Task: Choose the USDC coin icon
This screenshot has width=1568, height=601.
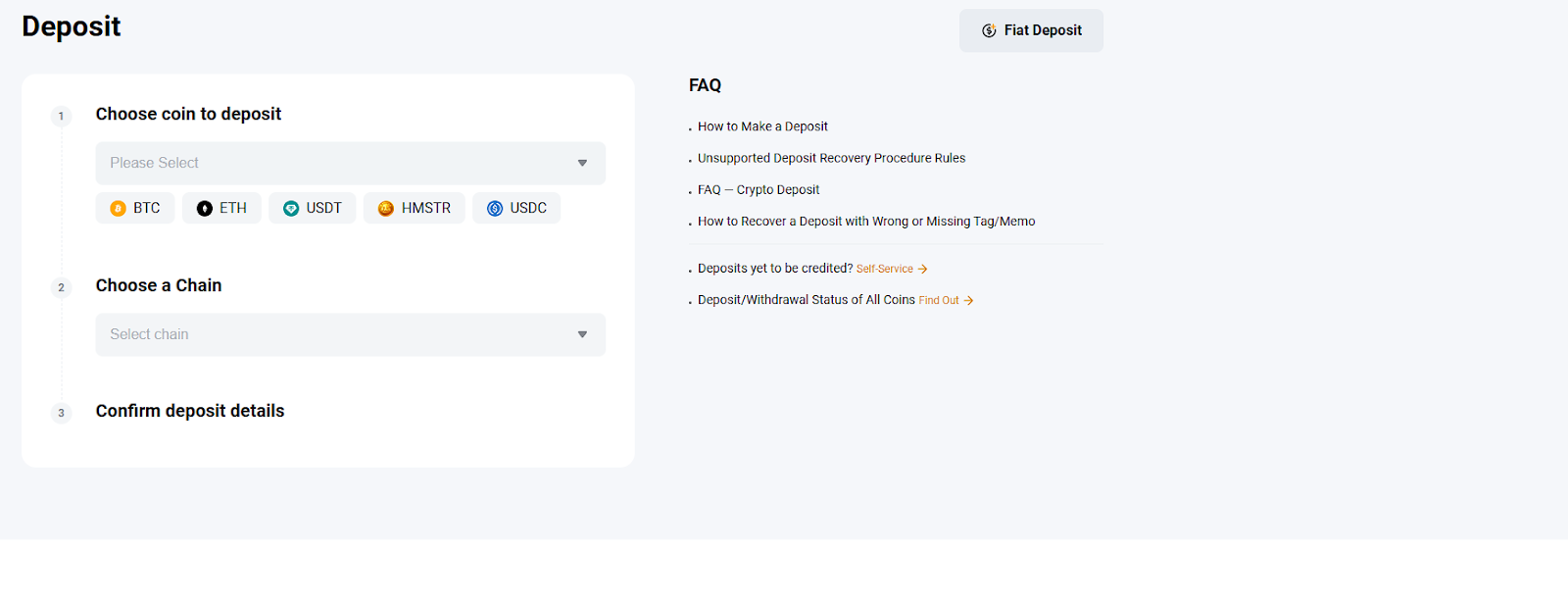Action: tap(495, 209)
